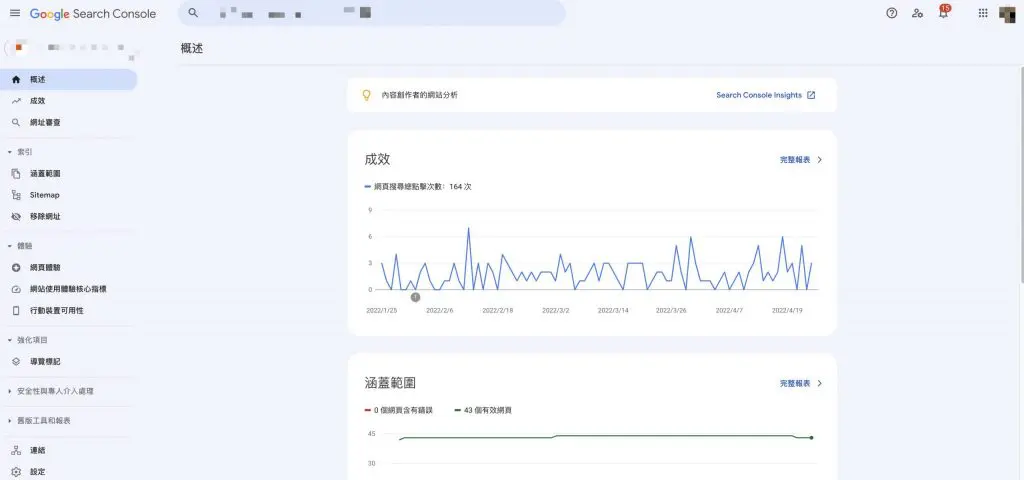This screenshot has height=480, width=1024.
Task: Open the 概述 overview menu item
Action: pyautogui.click(x=69, y=80)
